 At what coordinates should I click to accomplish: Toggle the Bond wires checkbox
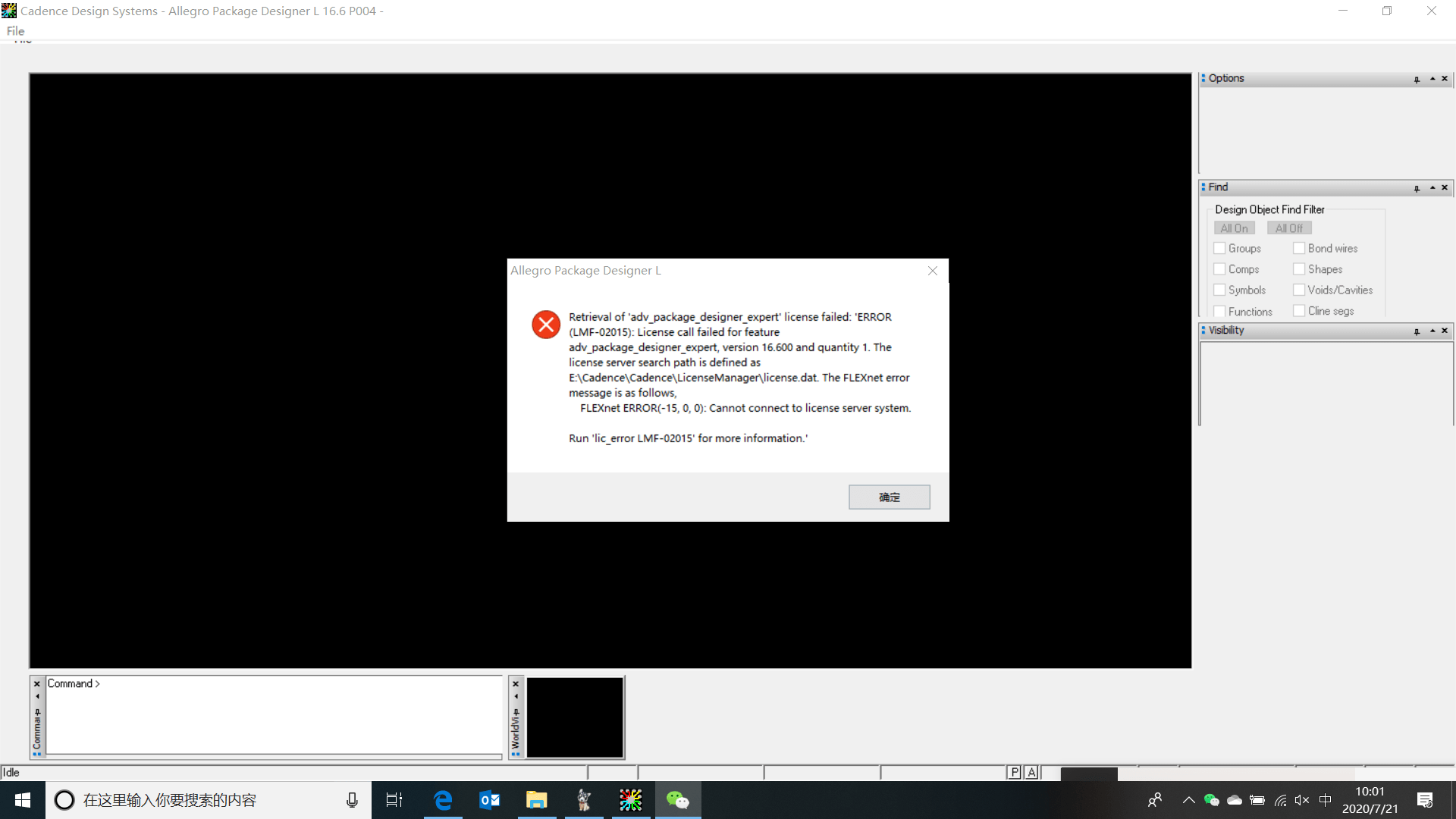tap(1299, 249)
